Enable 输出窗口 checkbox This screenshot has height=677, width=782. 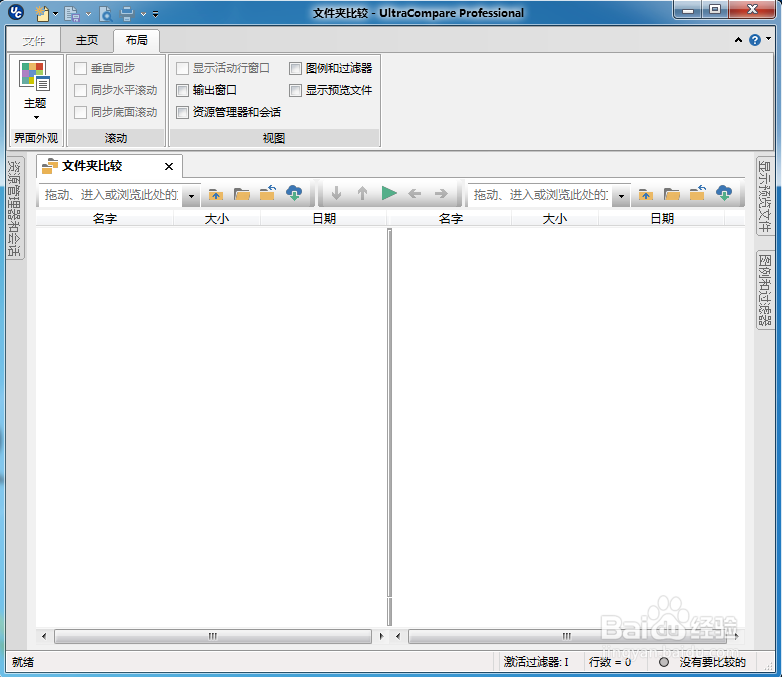(x=183, y=90)
